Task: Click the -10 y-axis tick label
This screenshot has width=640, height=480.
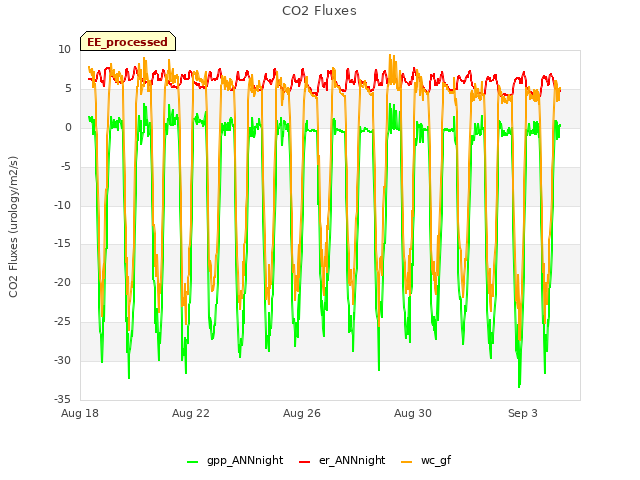Action: [x=62, y=205]
